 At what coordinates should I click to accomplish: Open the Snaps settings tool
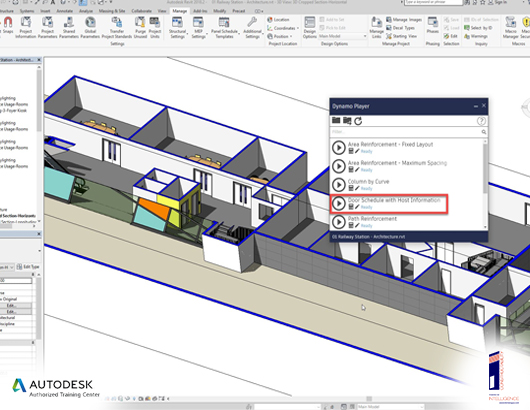[x=8, y=26]
